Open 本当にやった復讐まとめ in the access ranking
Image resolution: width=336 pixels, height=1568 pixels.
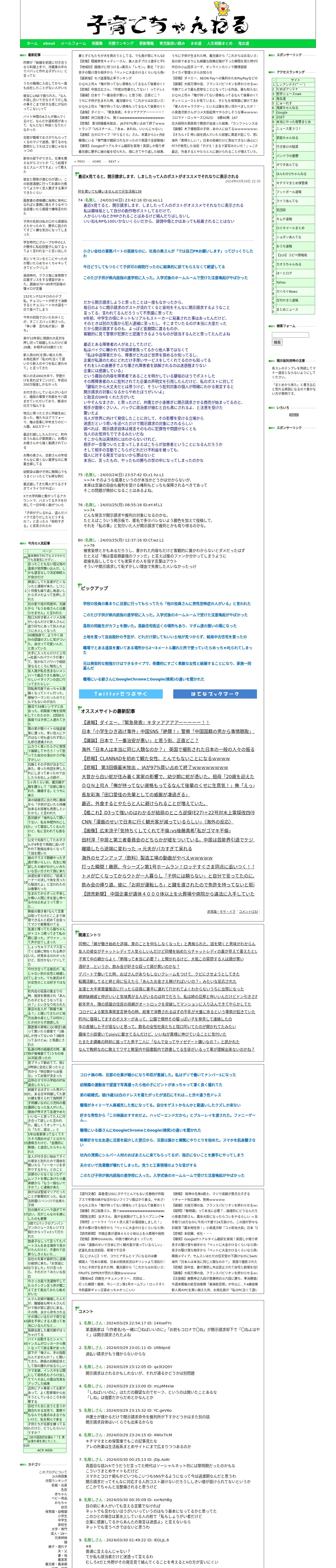(x=293, y=122)
